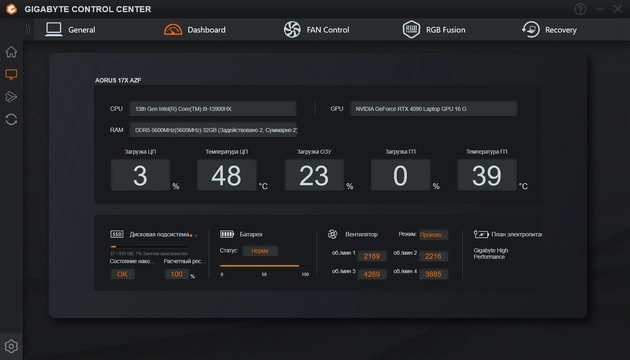Click the power plan icon
Image resolution: width=630 pixels, height=360 pixels.
pos(481,234)
